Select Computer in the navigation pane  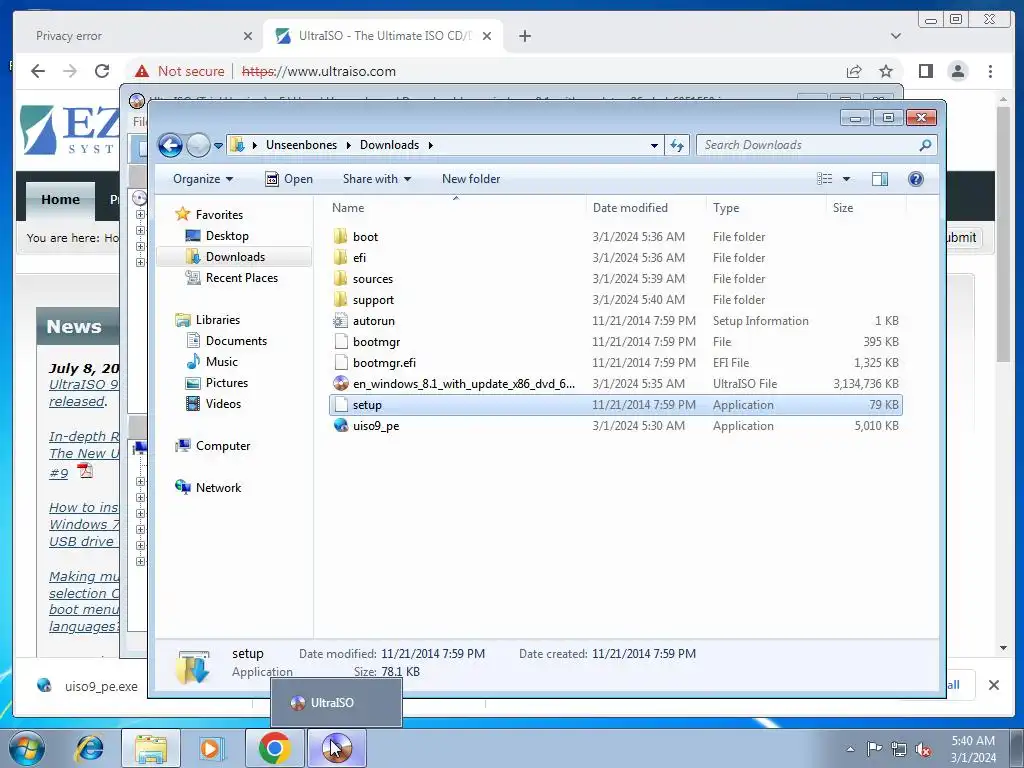tap(212, 445)
